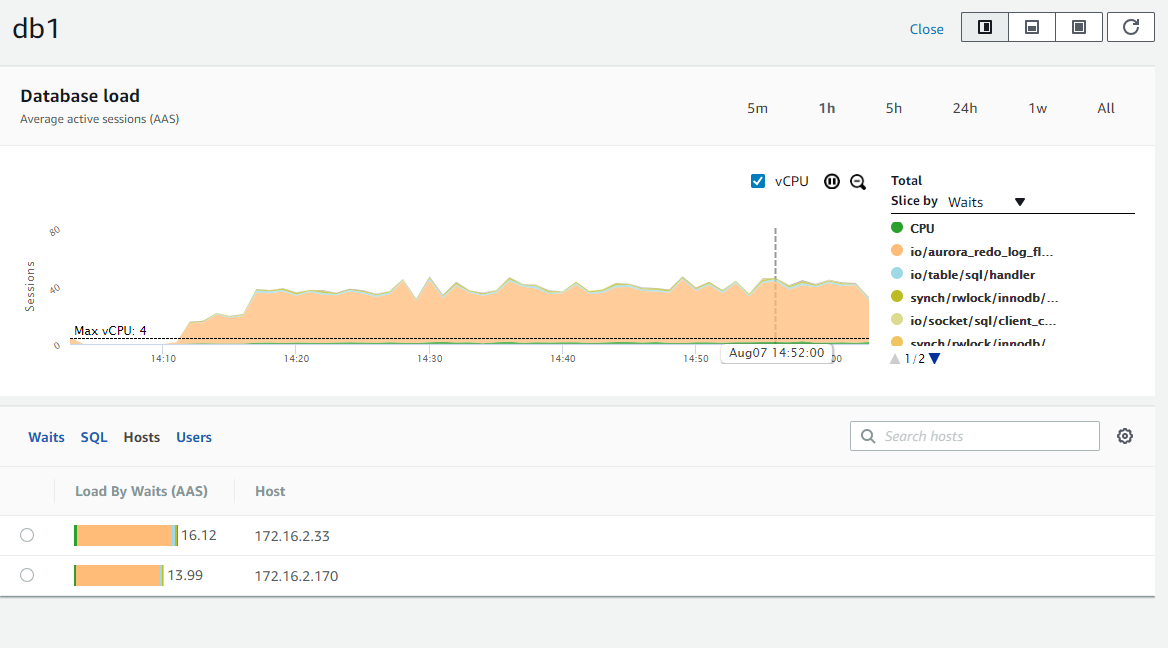Set time range to 5h
The image size is (1168, 648).
click(x=894, y=108)
